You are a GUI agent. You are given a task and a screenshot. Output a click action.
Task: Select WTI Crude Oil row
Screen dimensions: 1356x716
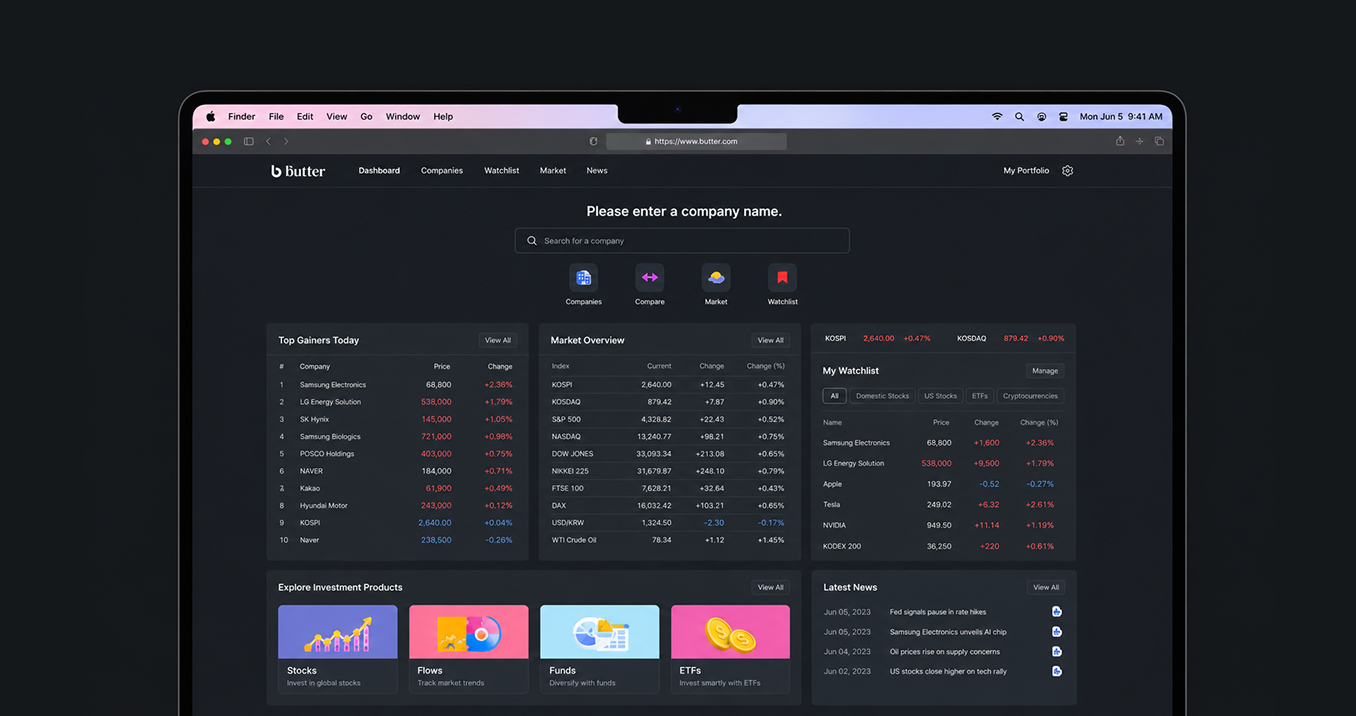669,540
